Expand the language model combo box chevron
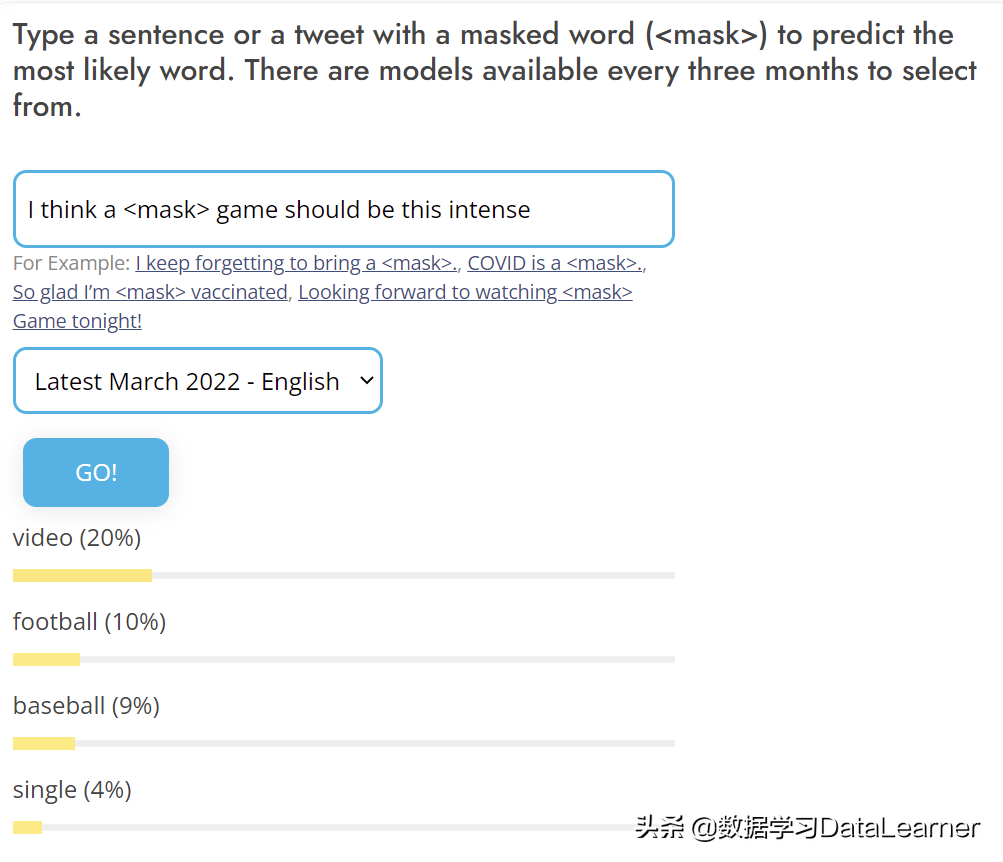Image resolution: width=1003 pixels, height=862 pixels. tap(362, 380)
